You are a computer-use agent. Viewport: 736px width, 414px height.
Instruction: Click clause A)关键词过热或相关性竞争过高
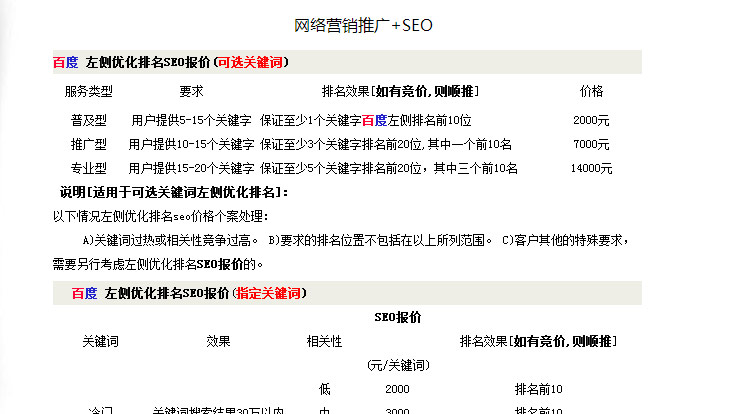pos(170,241)
